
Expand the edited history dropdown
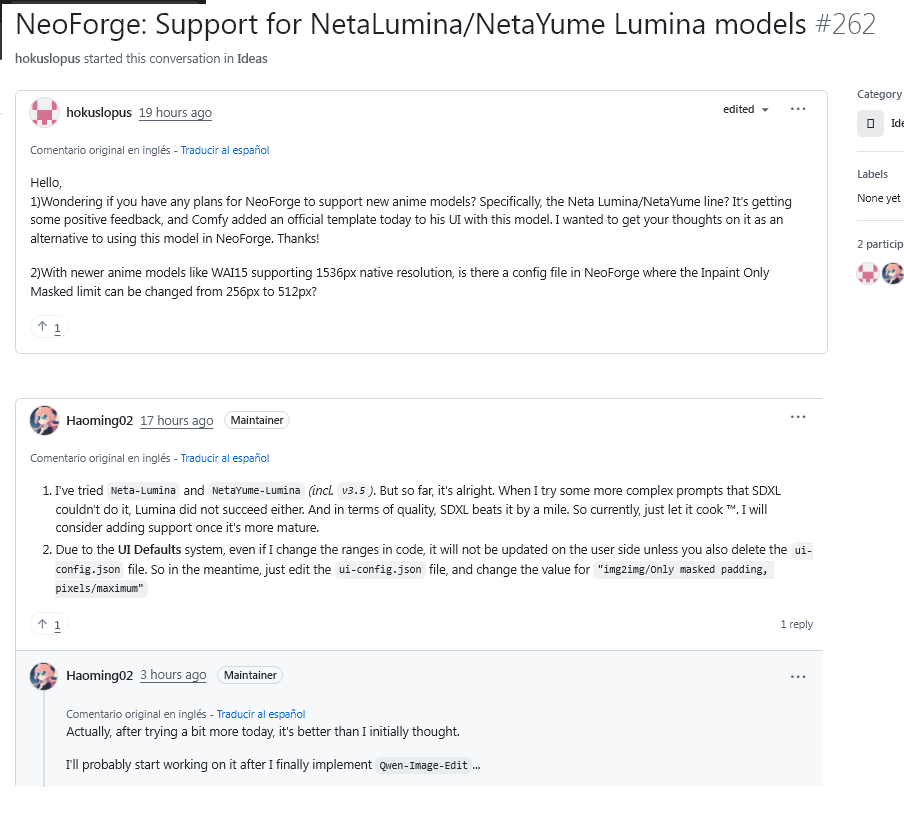[745, 110]
